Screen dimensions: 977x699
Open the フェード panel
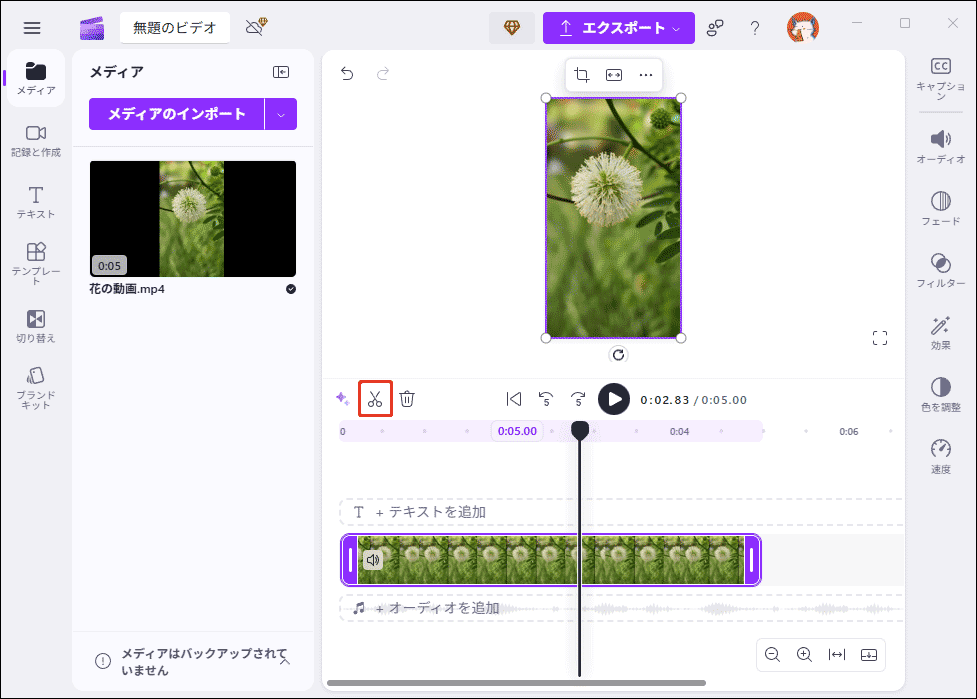click(940, 209)
